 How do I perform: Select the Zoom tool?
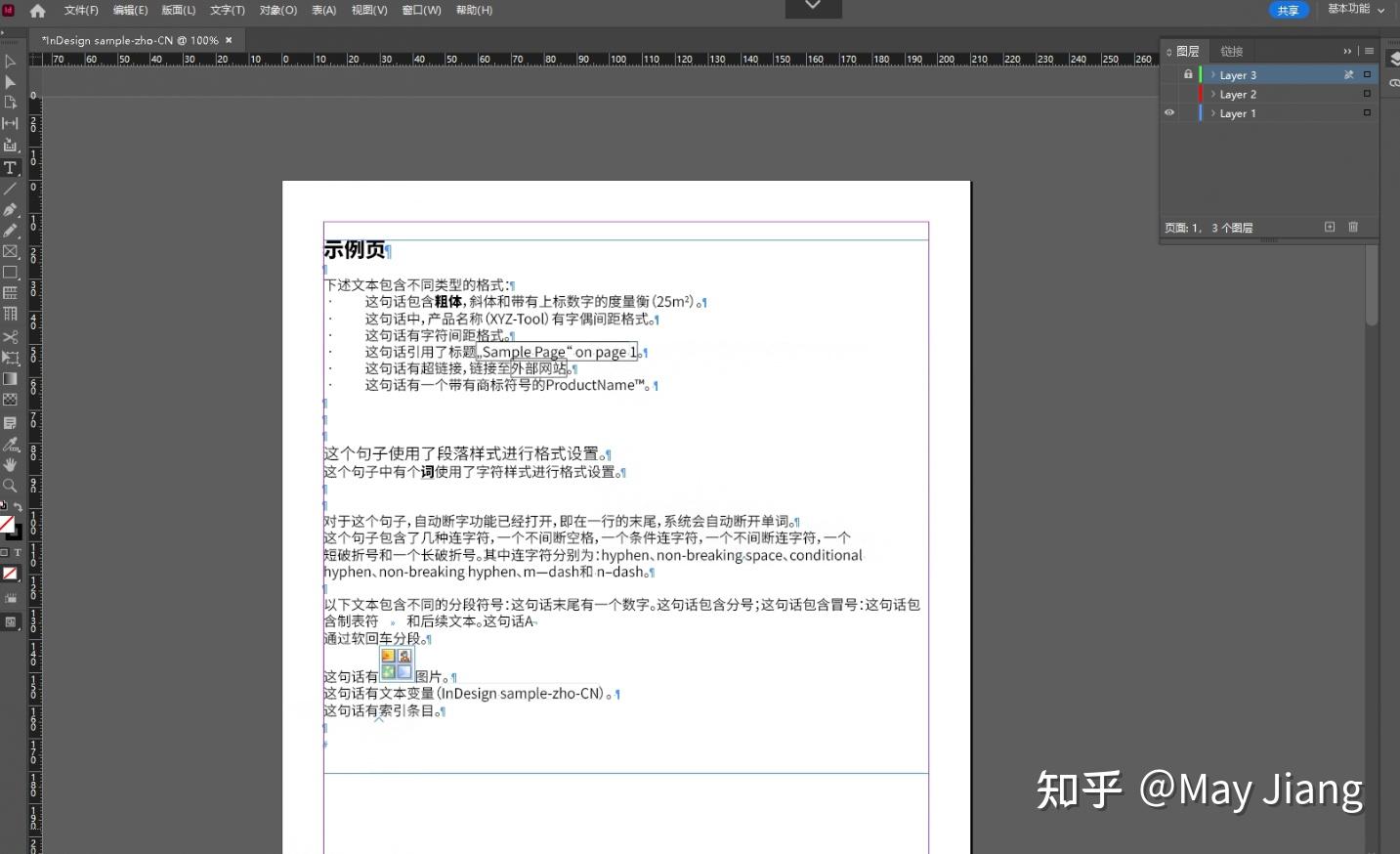[x=11, y=485]
